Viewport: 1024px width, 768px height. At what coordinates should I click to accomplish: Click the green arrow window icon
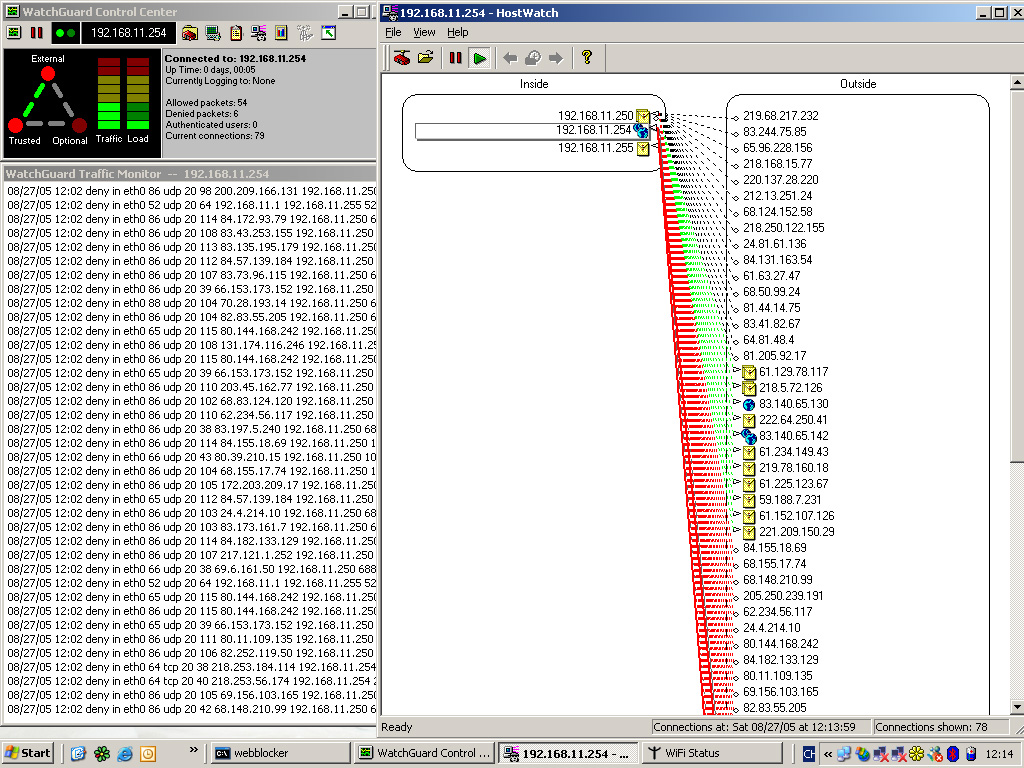click(x=328, y=33)
